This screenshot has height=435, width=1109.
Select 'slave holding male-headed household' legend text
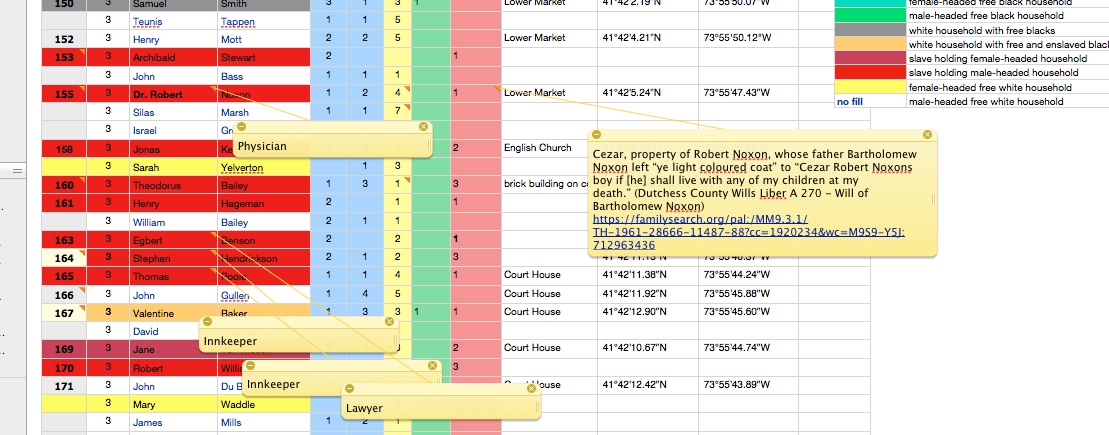coord(984,73)
